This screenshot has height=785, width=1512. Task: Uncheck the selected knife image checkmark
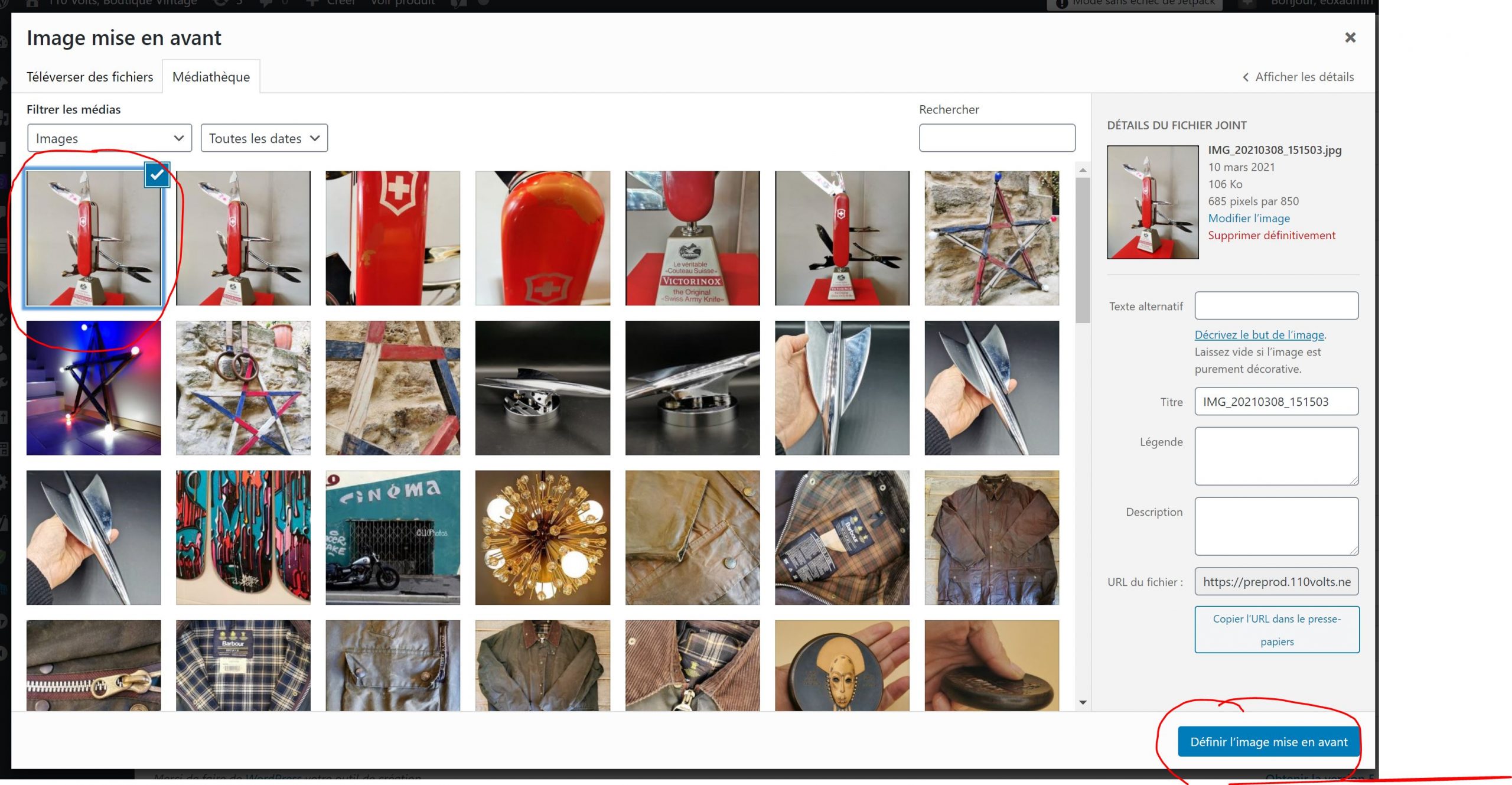pyautogui.click(x=157, y=175)
